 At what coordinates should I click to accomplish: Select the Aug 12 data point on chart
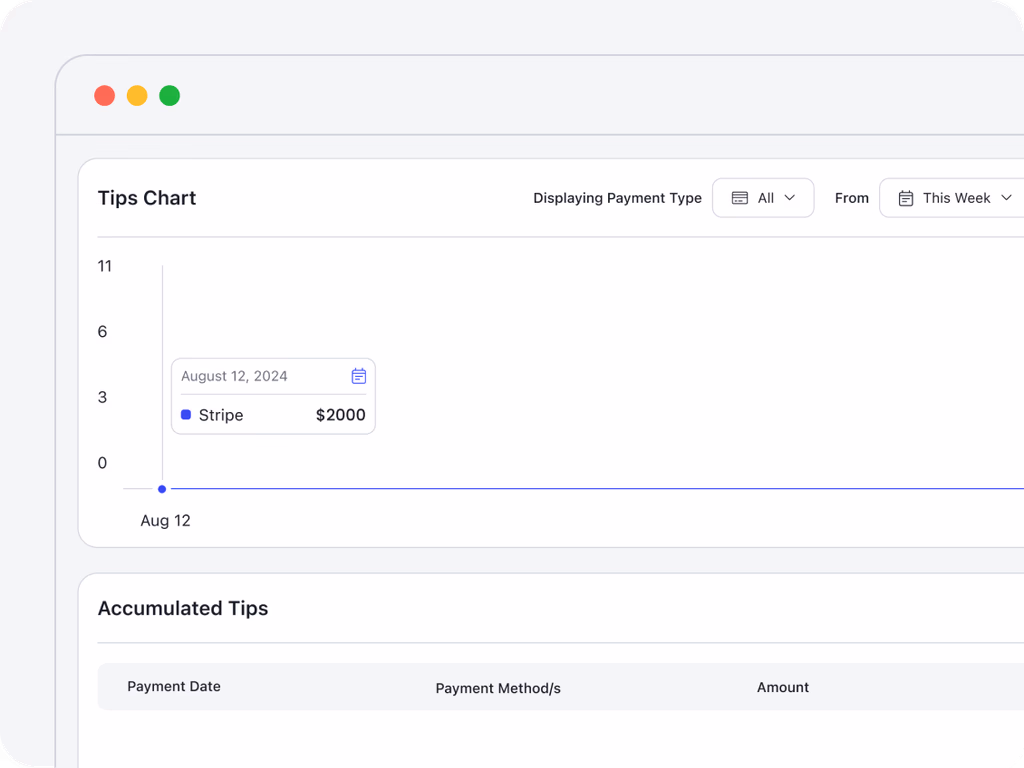[x=162, y=489]
